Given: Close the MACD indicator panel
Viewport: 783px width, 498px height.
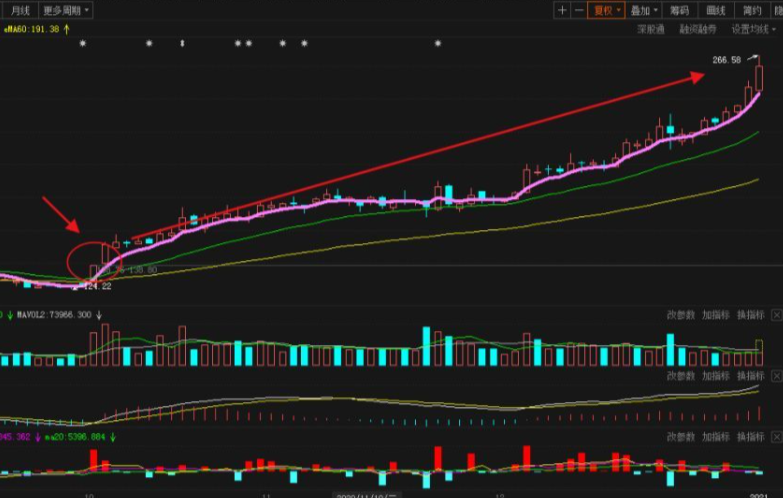Looking at the screenshot, I should [777, 376].
